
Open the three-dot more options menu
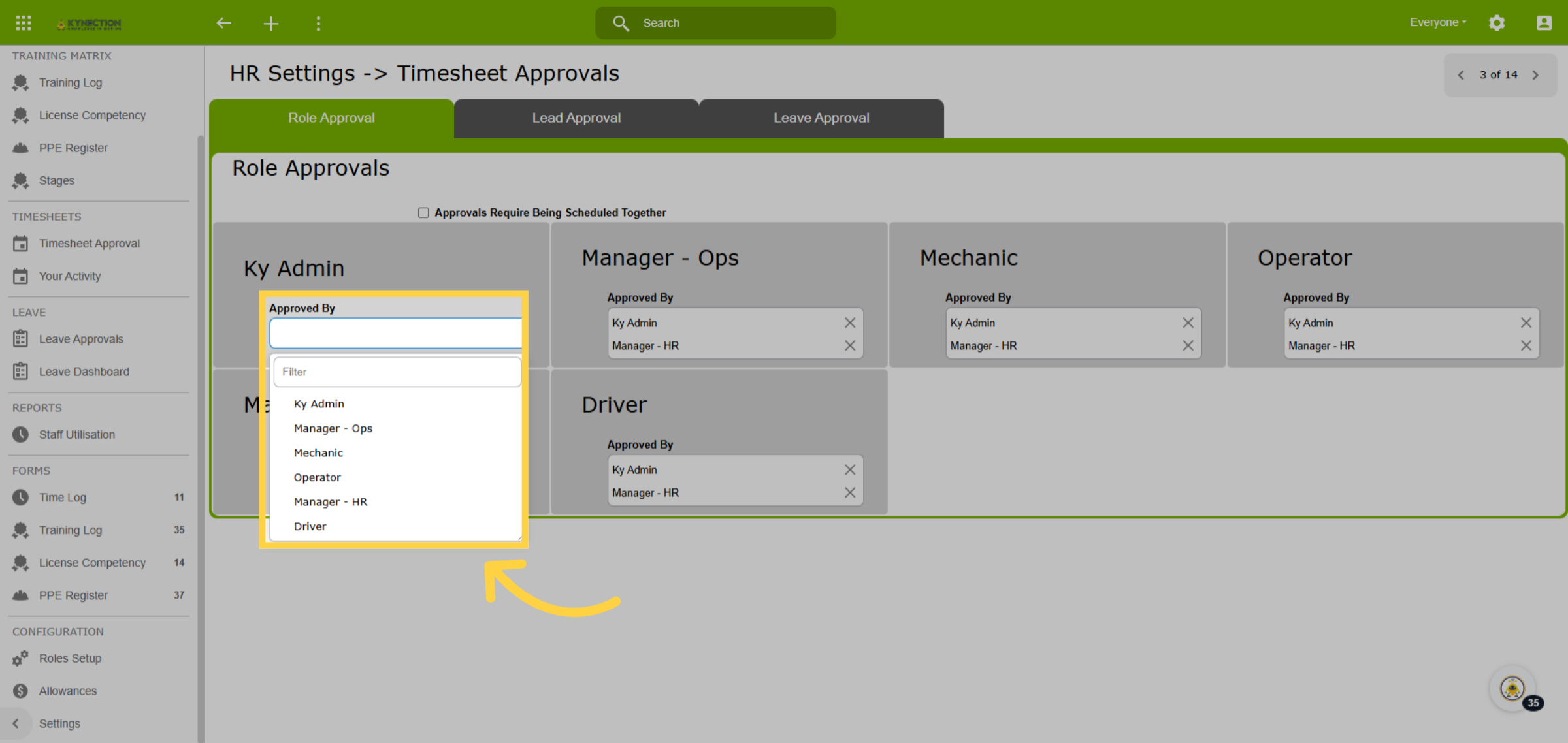click(x=318, y=24)
